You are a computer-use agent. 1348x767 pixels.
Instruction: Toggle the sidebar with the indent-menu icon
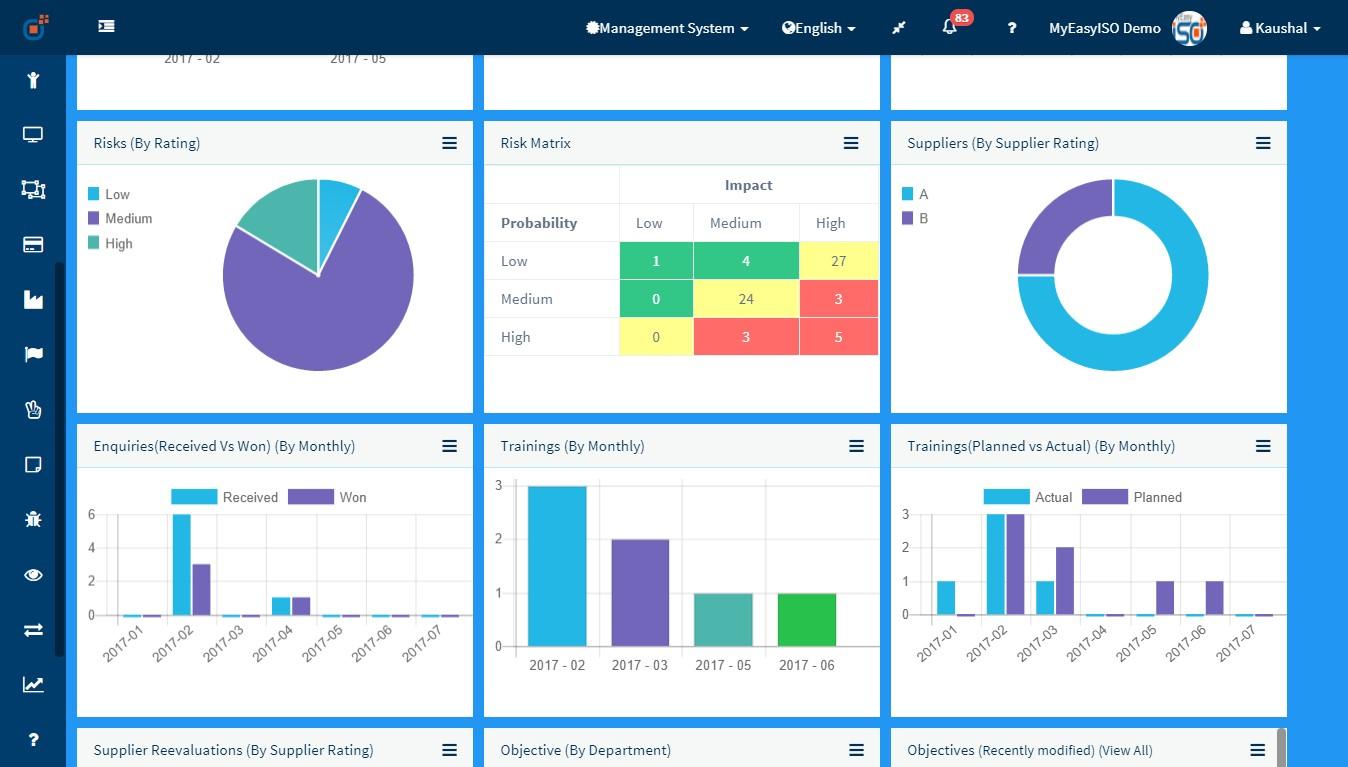tap(106, 27)
